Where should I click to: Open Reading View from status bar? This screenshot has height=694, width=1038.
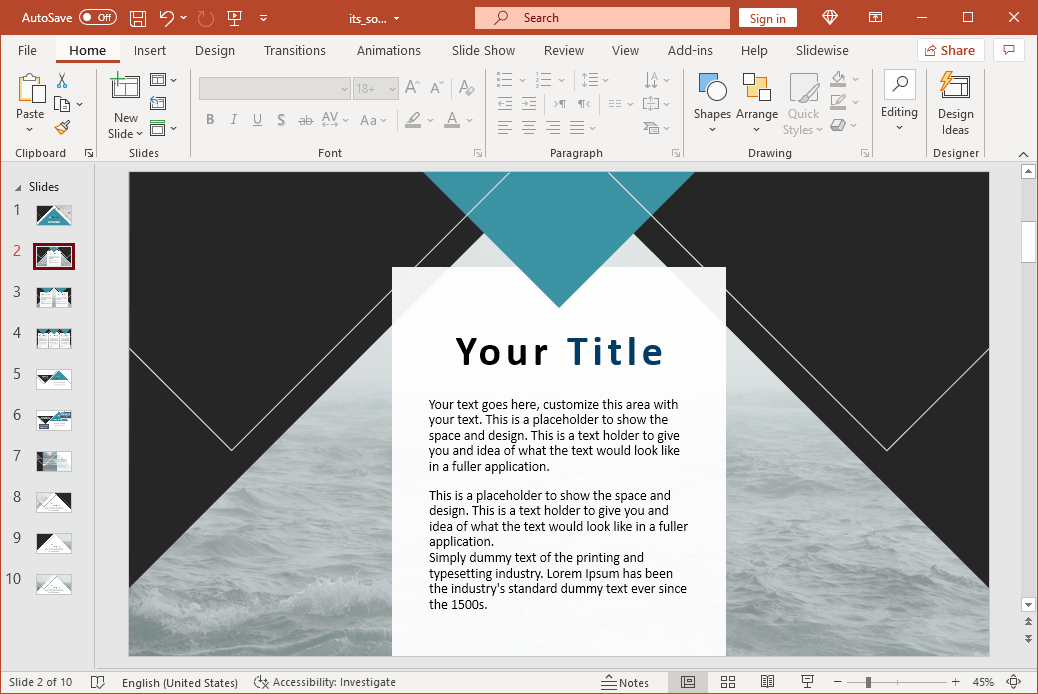tap(767, 682)
